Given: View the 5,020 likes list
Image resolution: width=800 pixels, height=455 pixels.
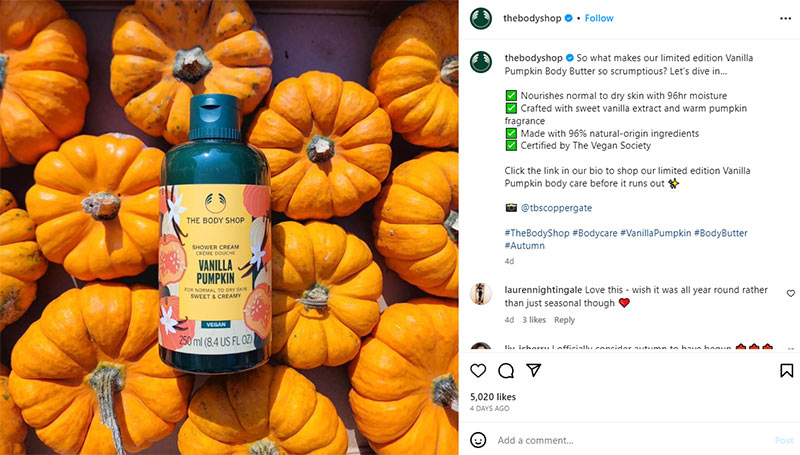Looking at the screenshot, I should pos(493,396).
